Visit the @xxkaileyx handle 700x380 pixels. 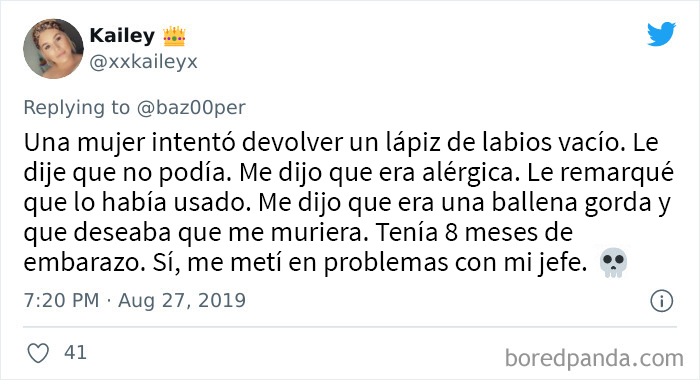click(143, 62)
